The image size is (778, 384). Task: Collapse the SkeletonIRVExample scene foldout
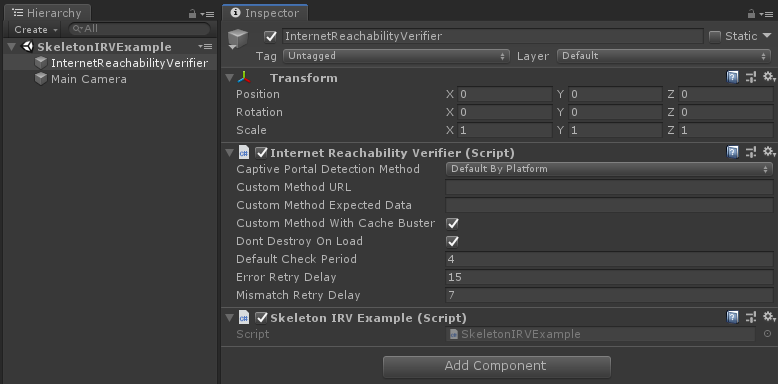pyautogui.click(x=12, y=47)
